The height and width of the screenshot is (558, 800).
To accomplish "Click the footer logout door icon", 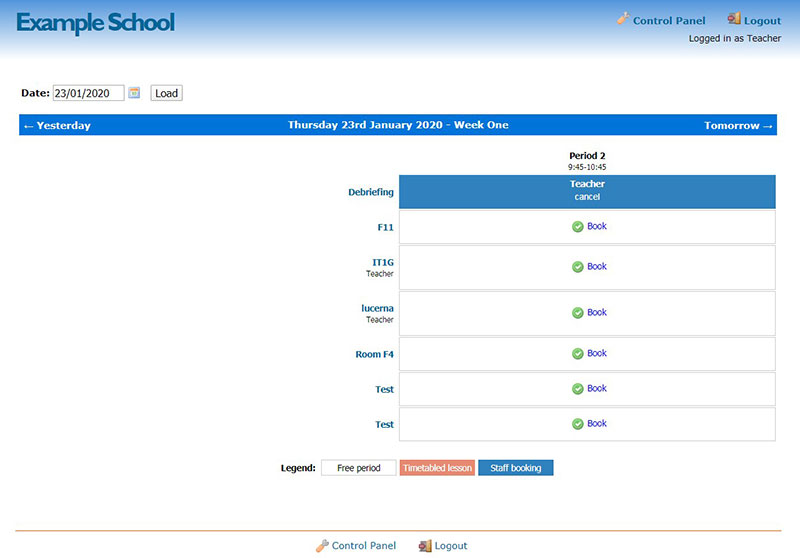I will 425,546.
